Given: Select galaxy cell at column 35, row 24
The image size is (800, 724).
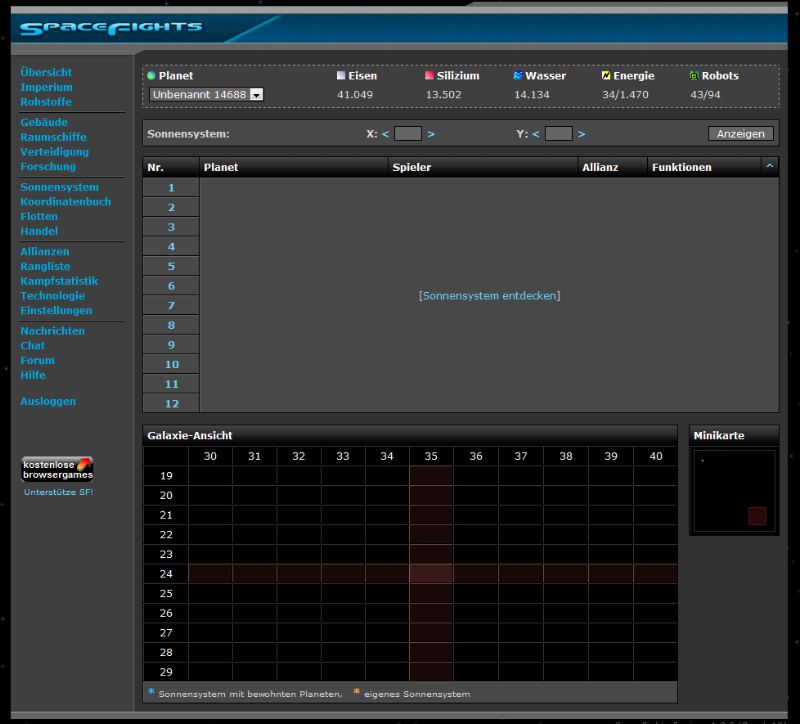Looking at the screenshot, I should pyautogui.click(x=431, y=574).
